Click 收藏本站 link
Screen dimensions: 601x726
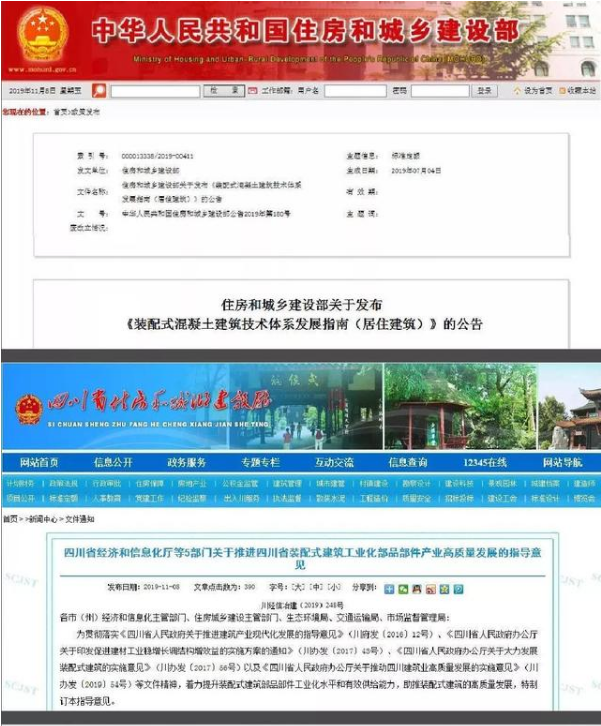click(x=582, y=91)
